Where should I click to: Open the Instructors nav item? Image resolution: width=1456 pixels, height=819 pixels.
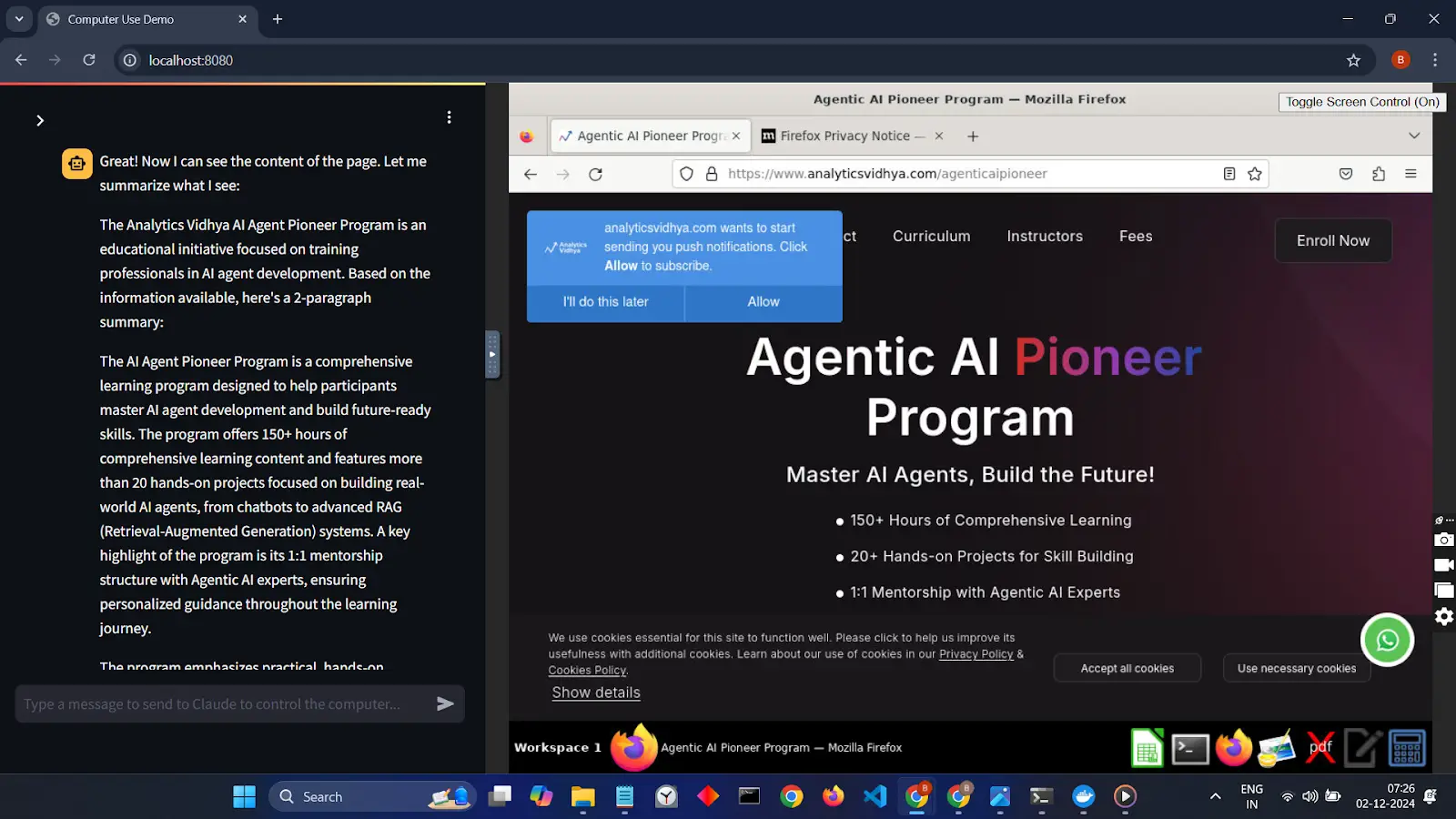point(1045,236)
